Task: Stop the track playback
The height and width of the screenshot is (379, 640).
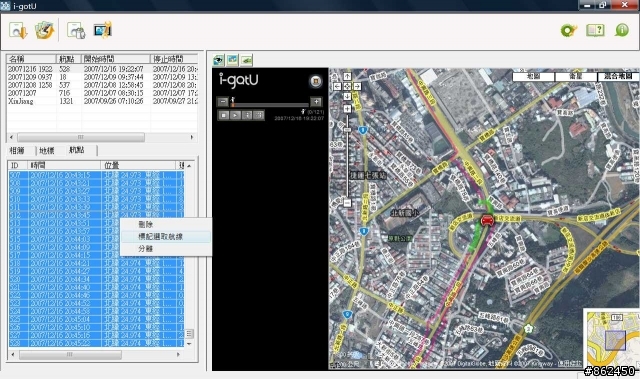Action: click(224, 115)
